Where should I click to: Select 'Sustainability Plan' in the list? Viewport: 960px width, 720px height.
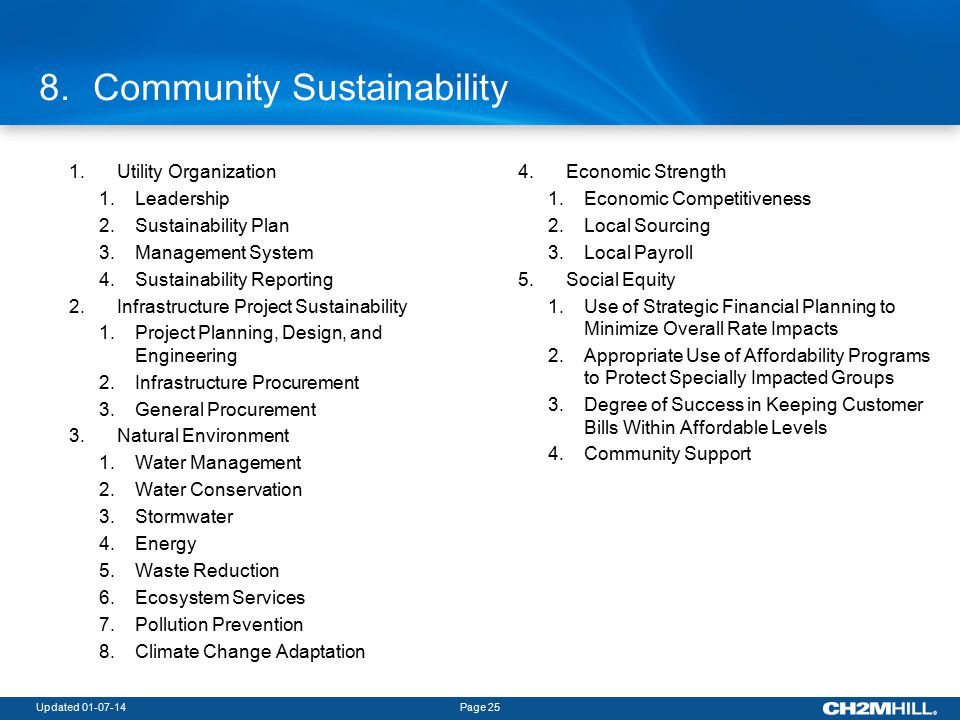point(212,225)
